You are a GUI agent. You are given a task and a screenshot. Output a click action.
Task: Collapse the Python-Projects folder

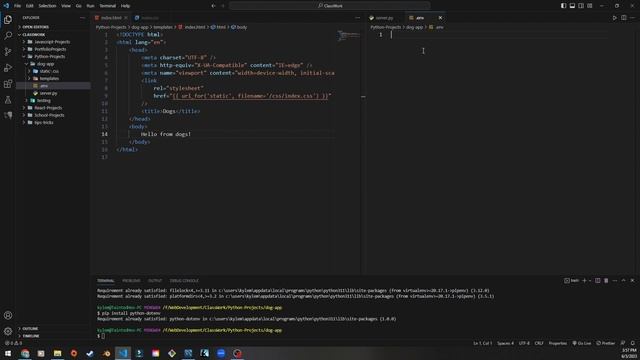point(49,56)
